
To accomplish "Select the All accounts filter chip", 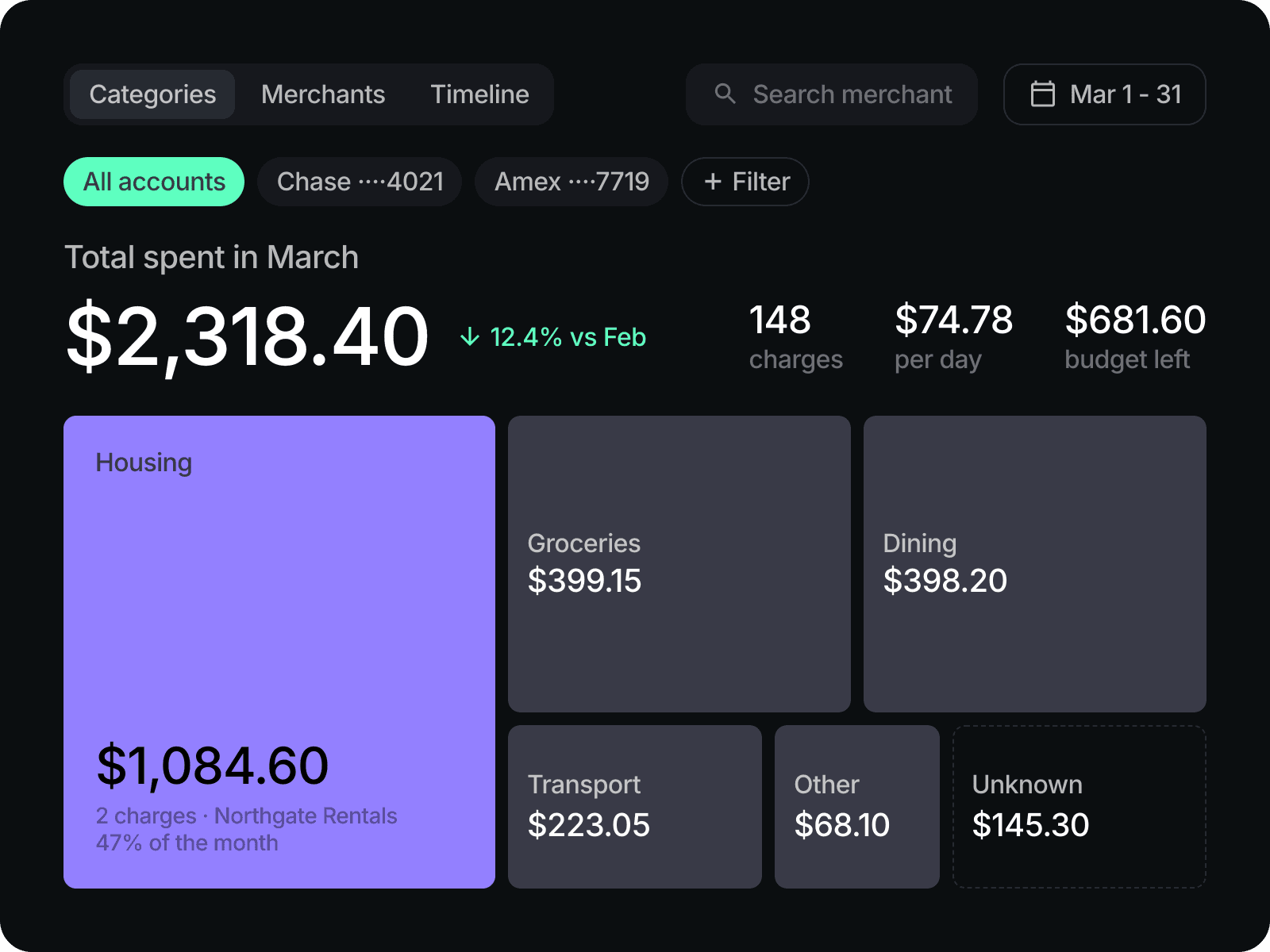I will [x=154, y=182].
